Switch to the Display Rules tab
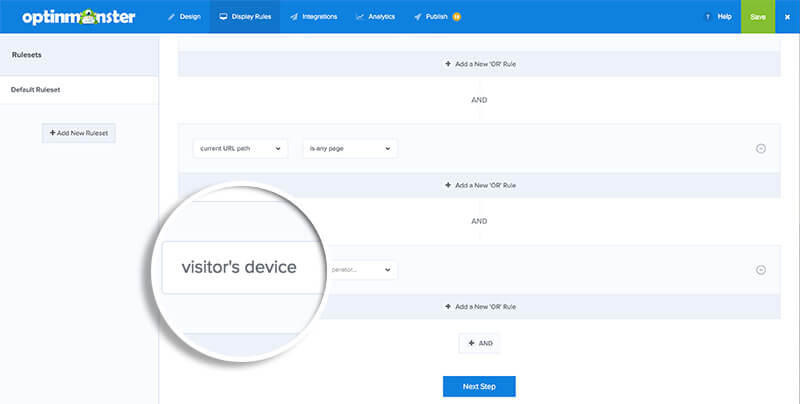This screenshot has width=800, height=404. [x=245, y=17]
